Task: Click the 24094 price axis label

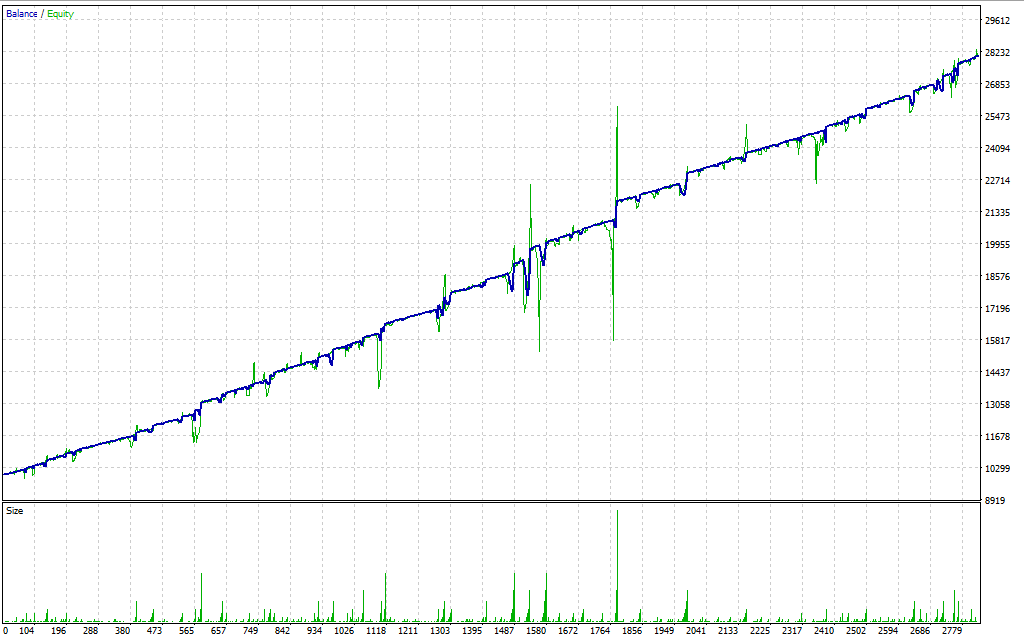Action: pyautogui.click(x=998, y=149)
